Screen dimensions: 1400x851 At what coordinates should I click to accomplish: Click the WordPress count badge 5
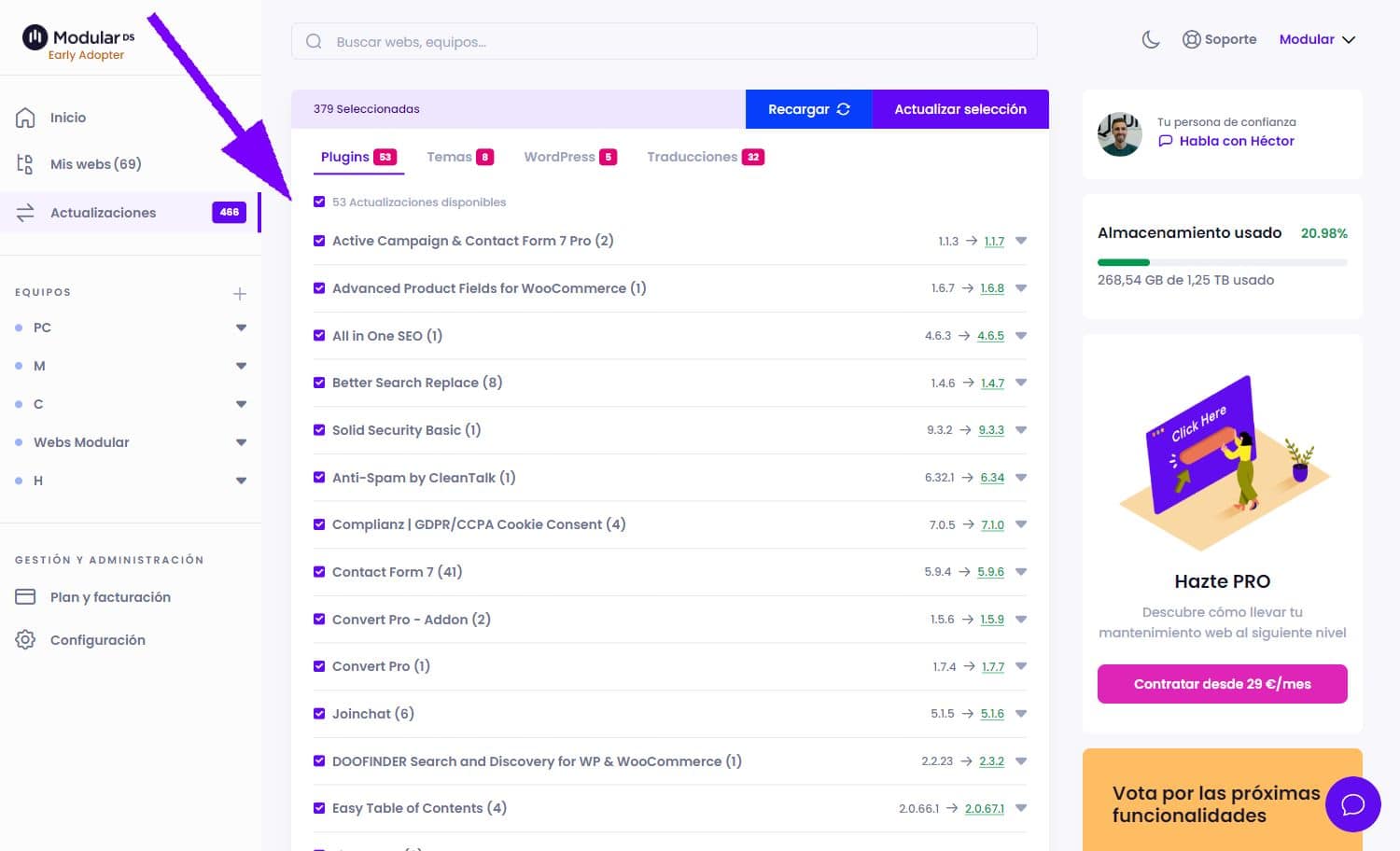pyautogui.click(x=608, y=157)
